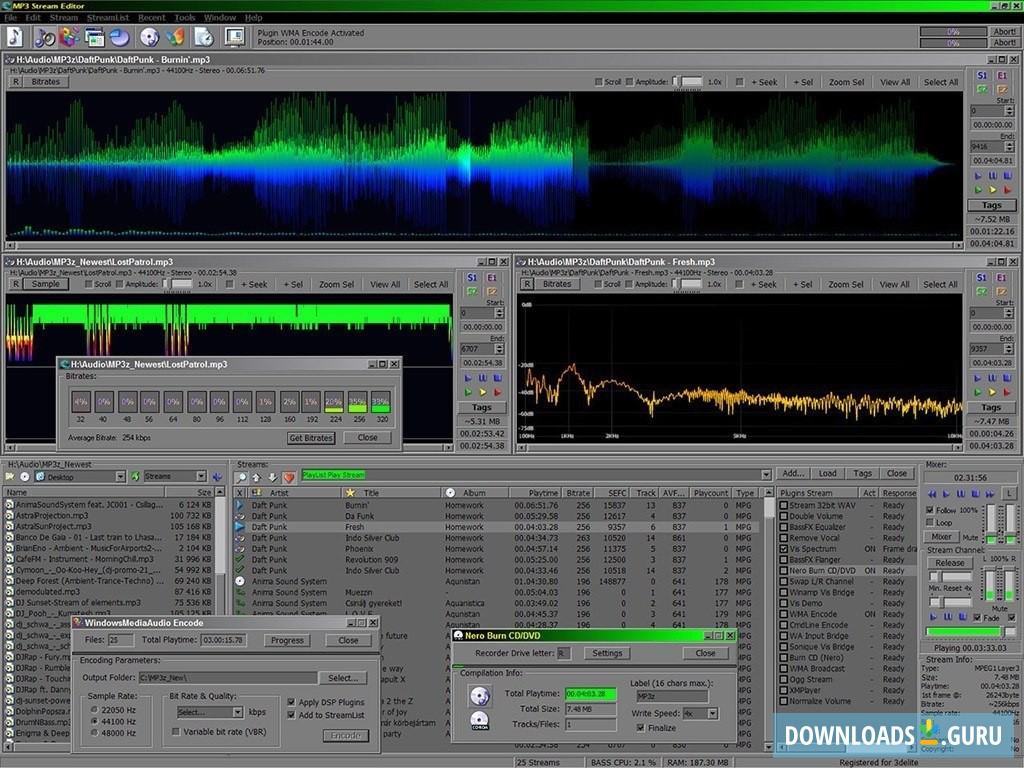Click the magnifier search icon above Streams list
The width and height of the screenshot is (1024, 768).
tap(241, 477)
